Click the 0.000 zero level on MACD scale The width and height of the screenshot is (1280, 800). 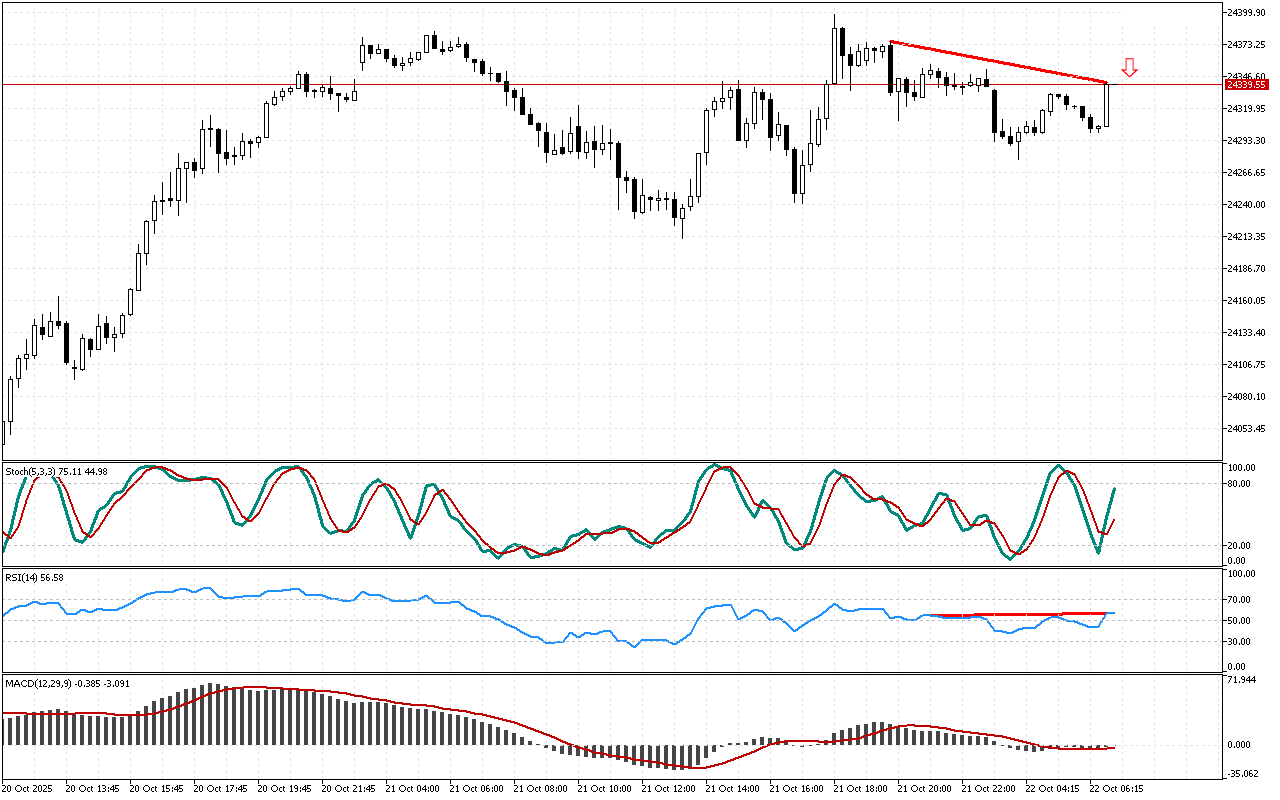pyautogui.click(x=1240, y=745)
